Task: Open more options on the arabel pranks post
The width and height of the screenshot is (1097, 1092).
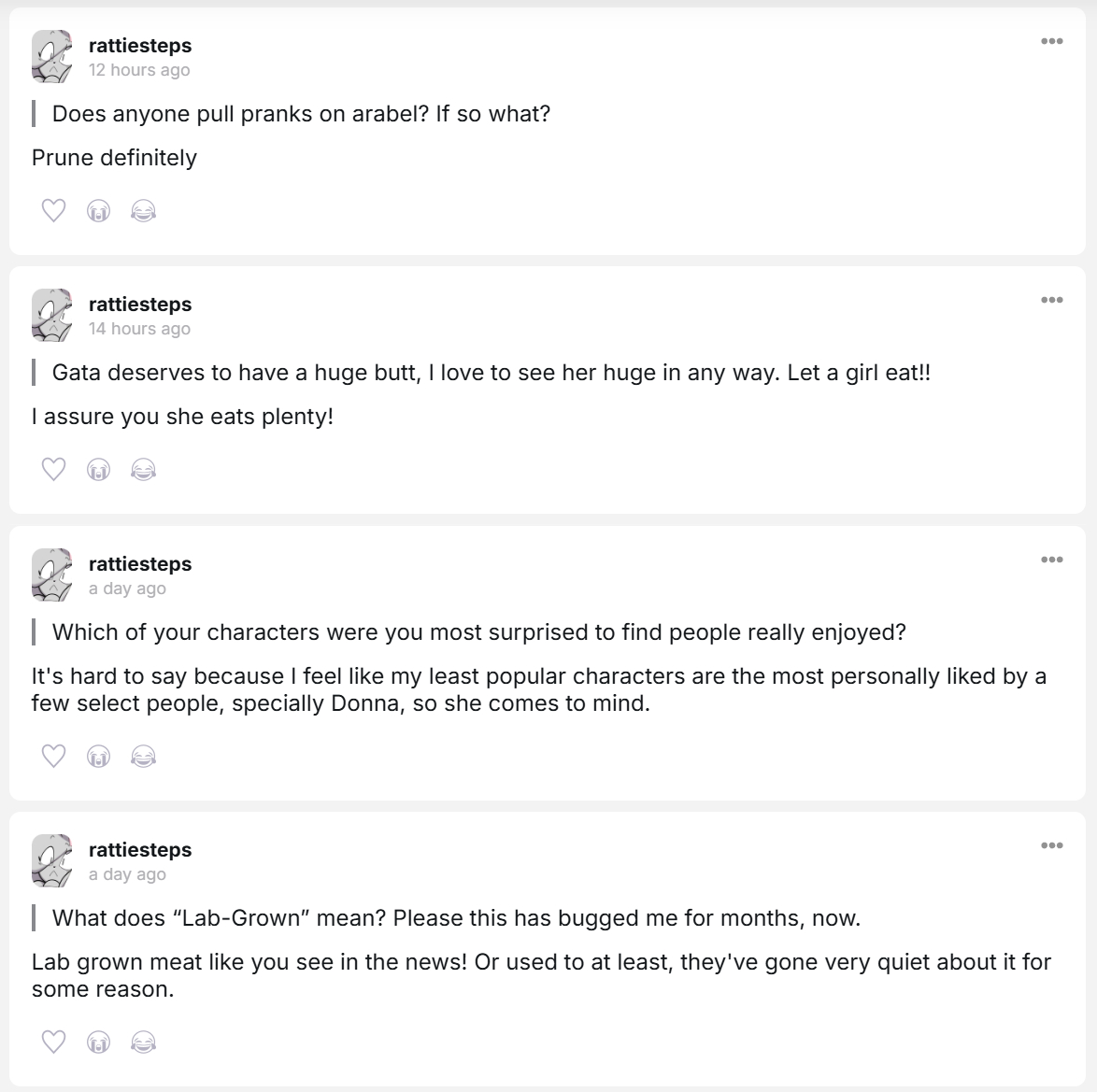Action: [1051, 41]
